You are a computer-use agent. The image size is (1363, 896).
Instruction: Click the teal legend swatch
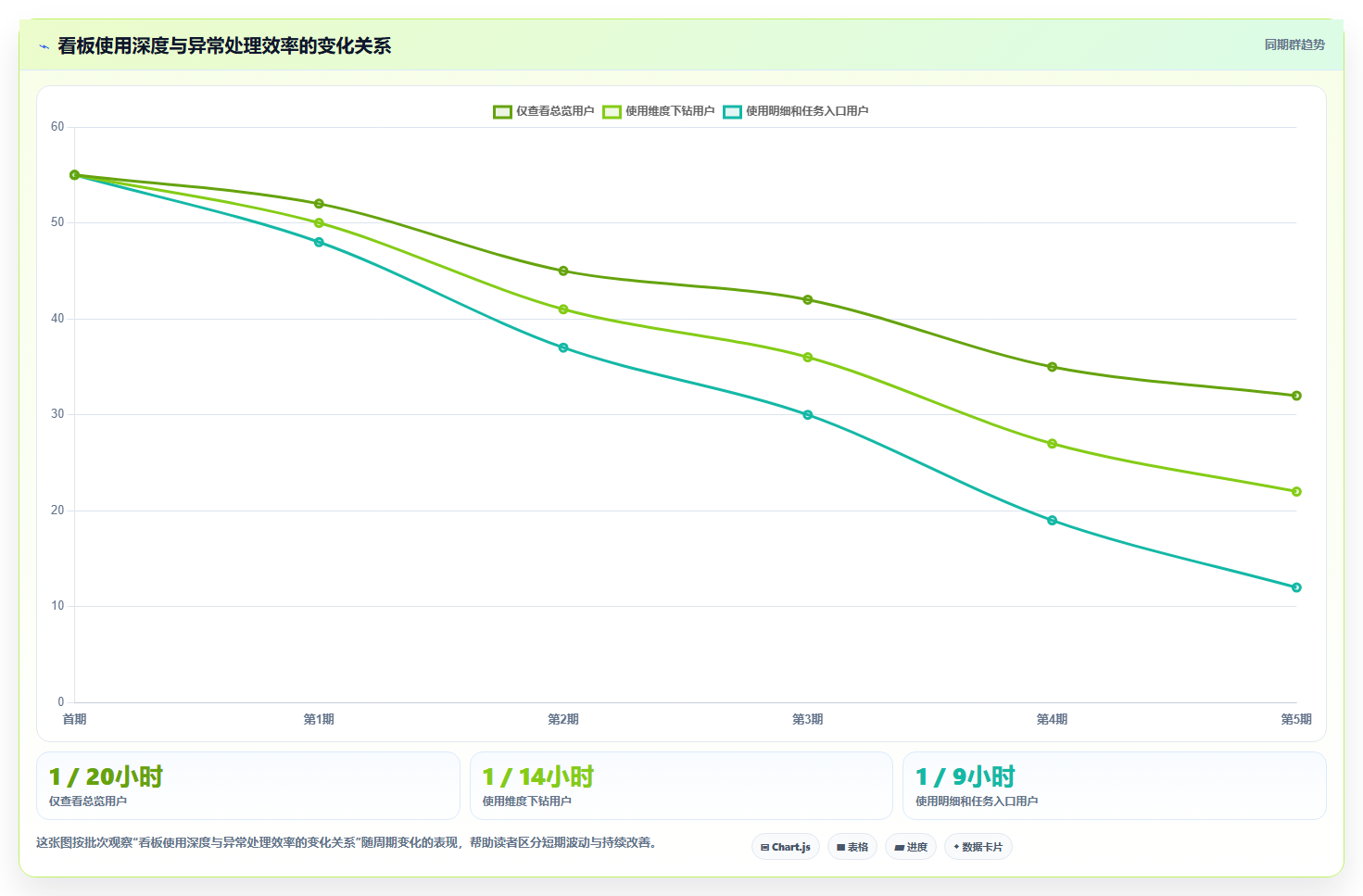(732, 112)
